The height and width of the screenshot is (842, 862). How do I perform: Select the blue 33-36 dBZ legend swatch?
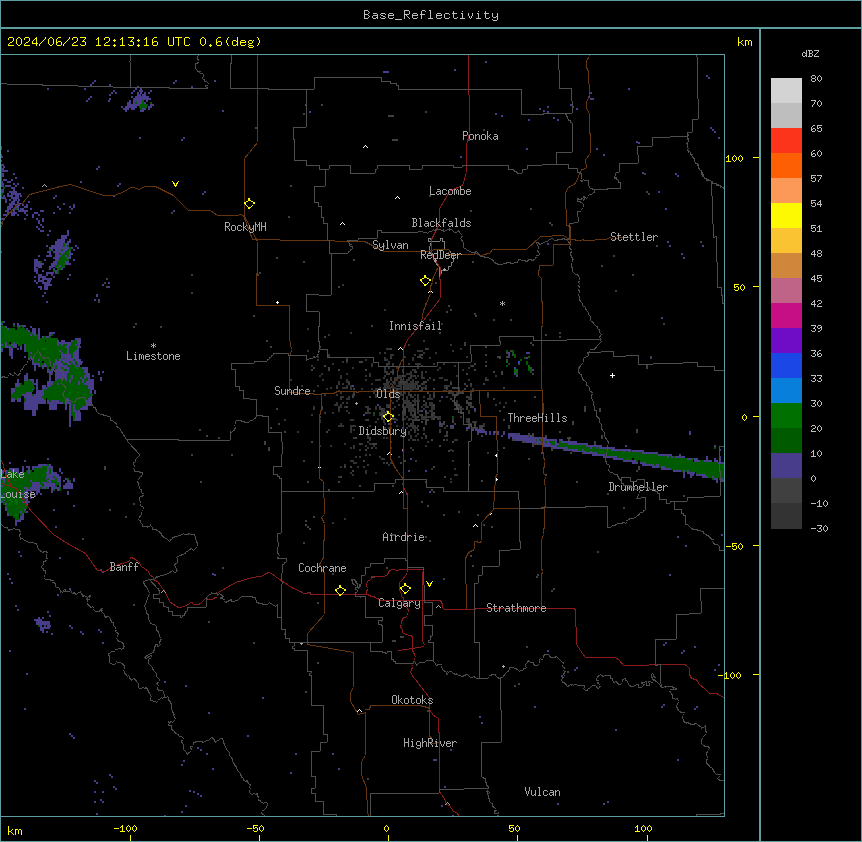(786, 365)
